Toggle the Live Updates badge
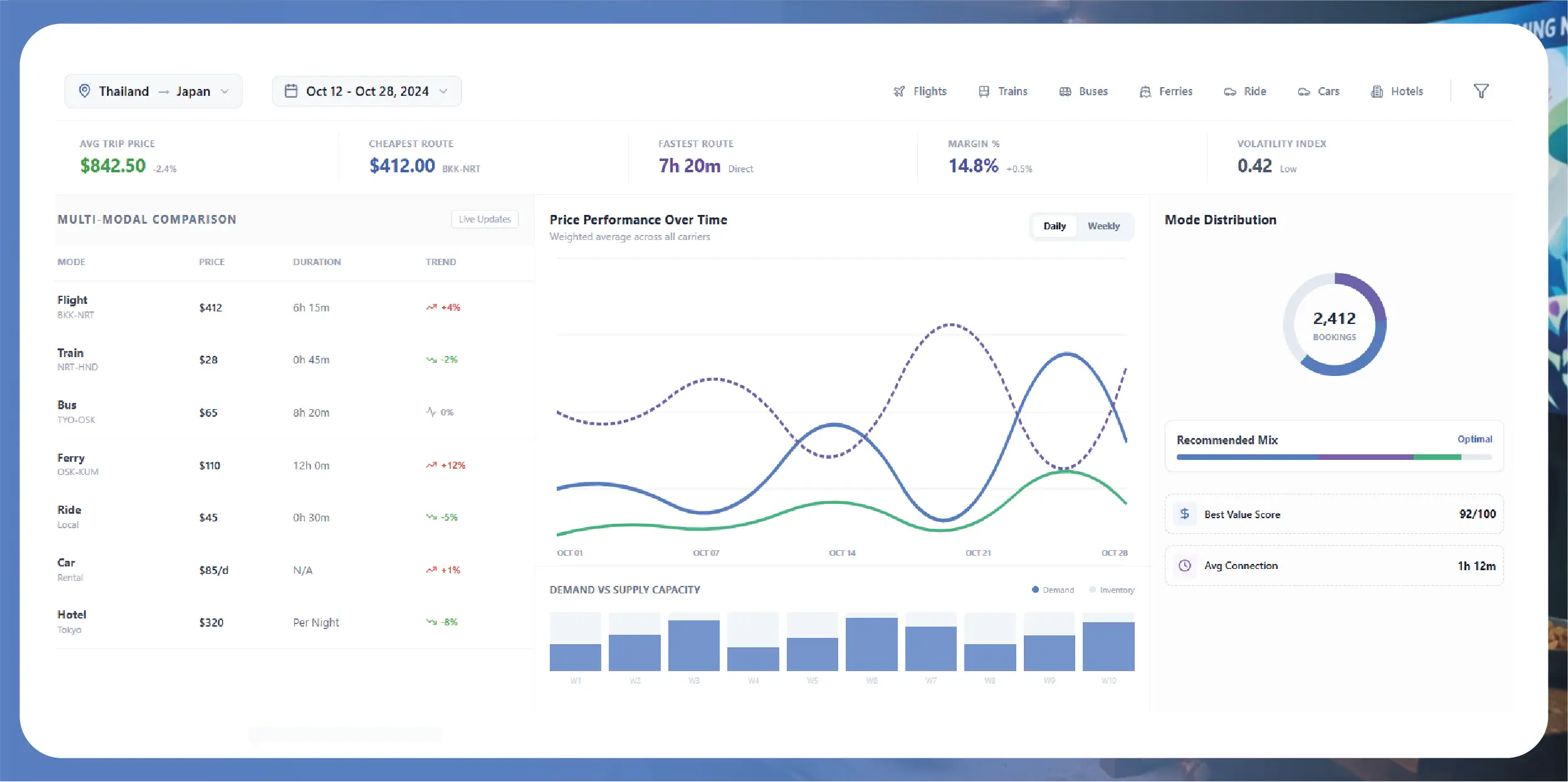 coord(485,219)
